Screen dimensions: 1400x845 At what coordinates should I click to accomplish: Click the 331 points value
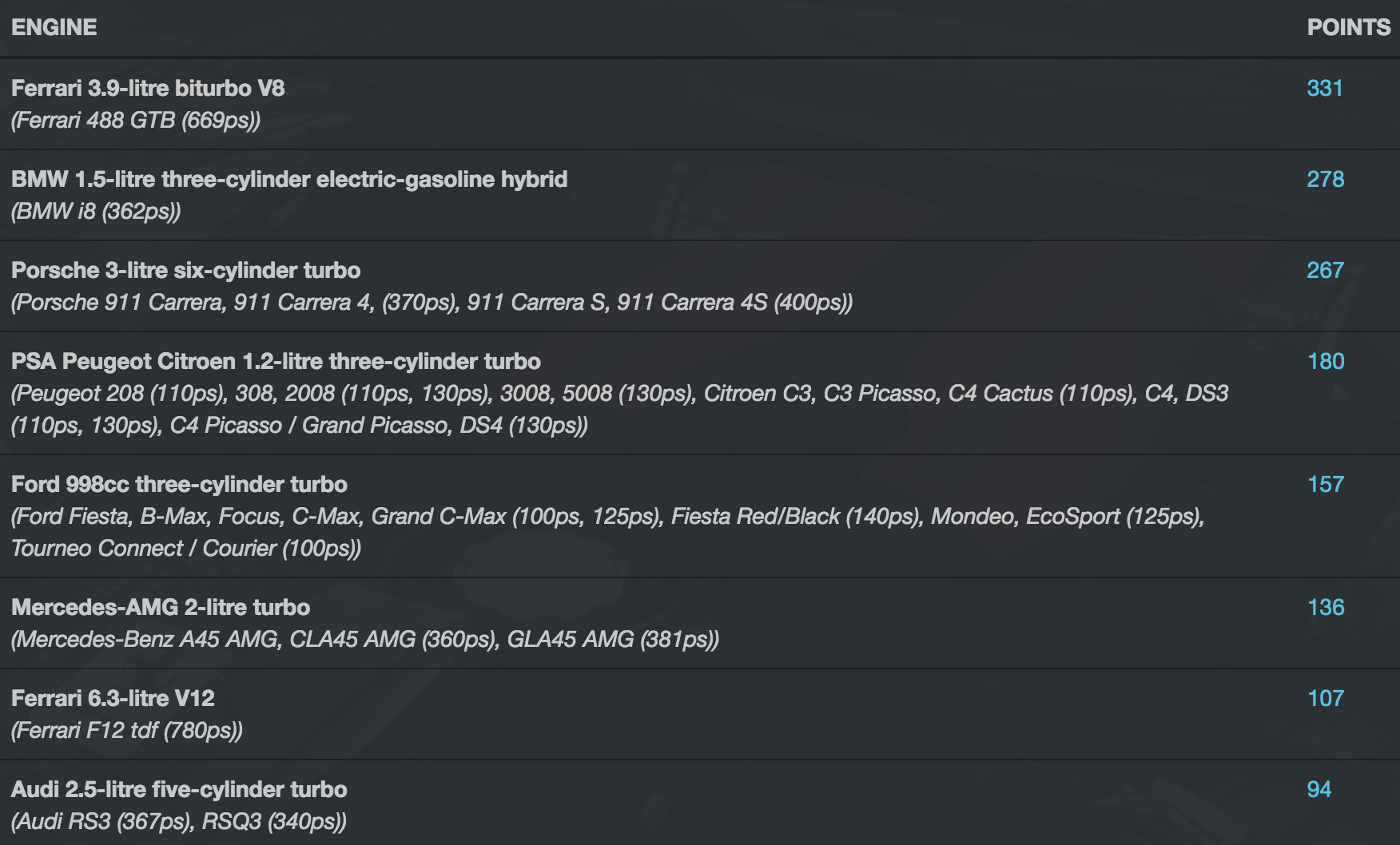coord(1324,88)
